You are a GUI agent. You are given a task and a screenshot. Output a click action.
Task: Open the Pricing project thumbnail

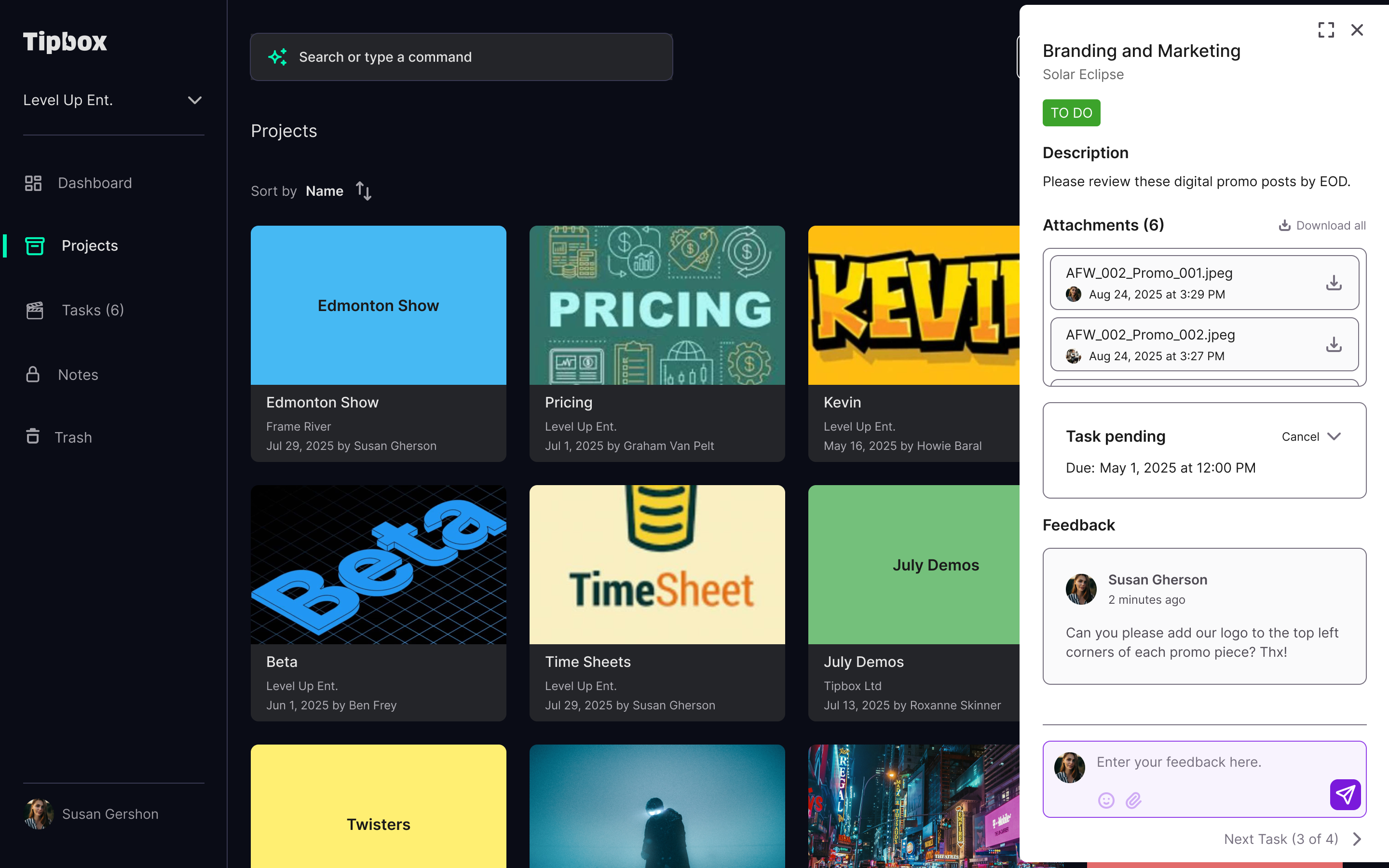[657, 305]
